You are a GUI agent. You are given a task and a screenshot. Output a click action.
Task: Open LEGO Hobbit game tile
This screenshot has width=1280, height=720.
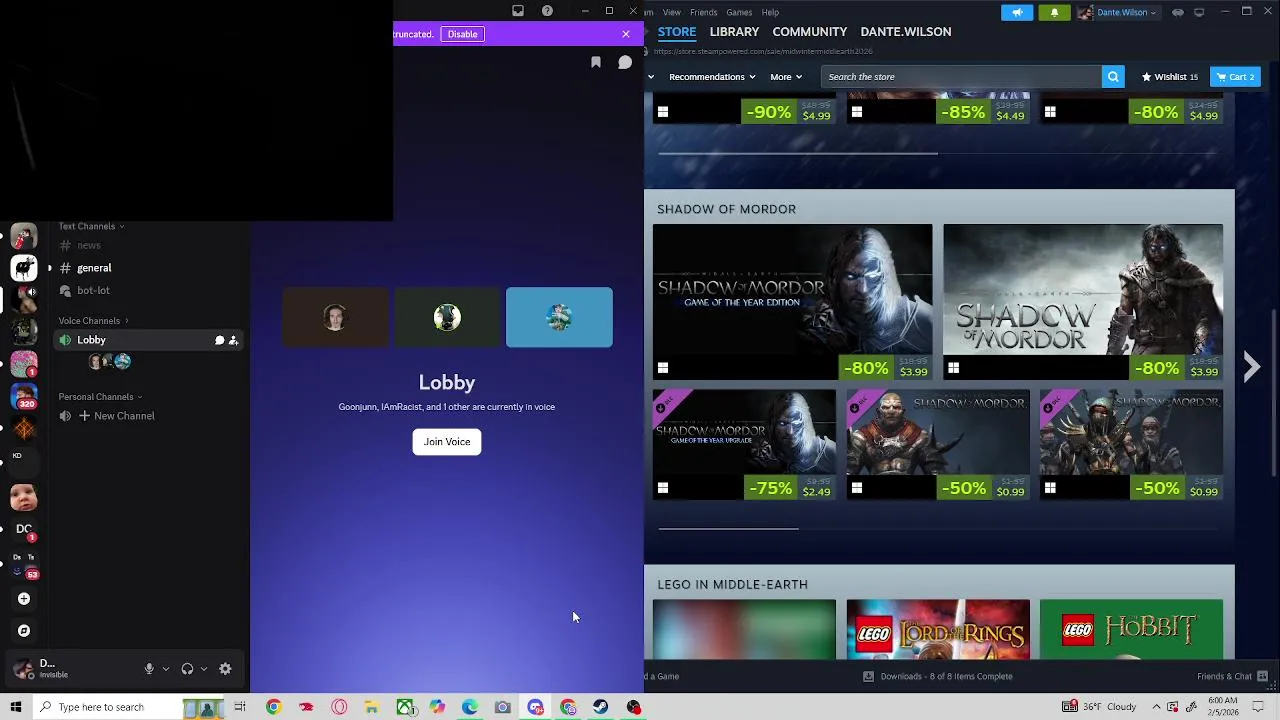[1131, 630]
